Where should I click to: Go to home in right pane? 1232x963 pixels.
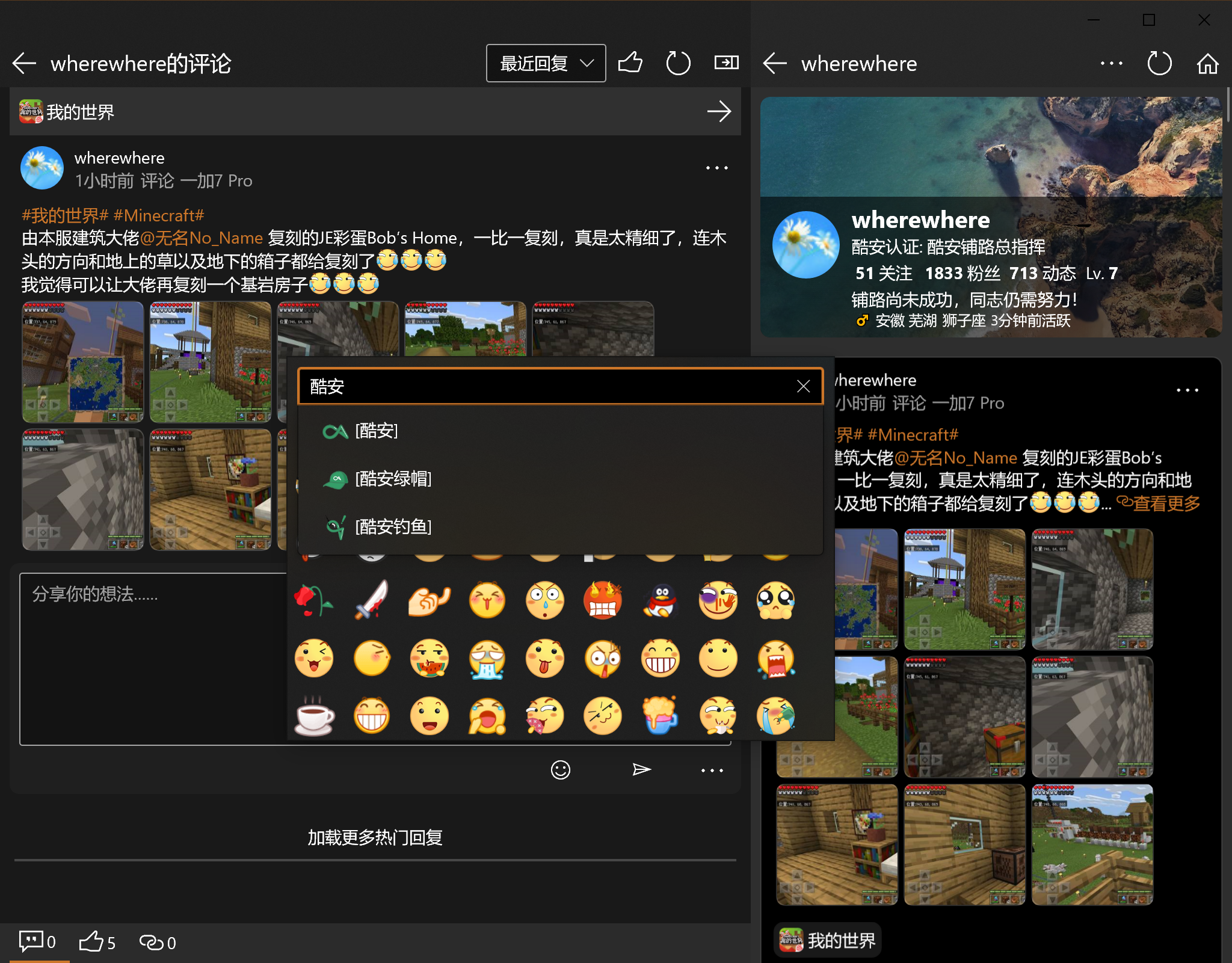click(x=1207, y=64)
